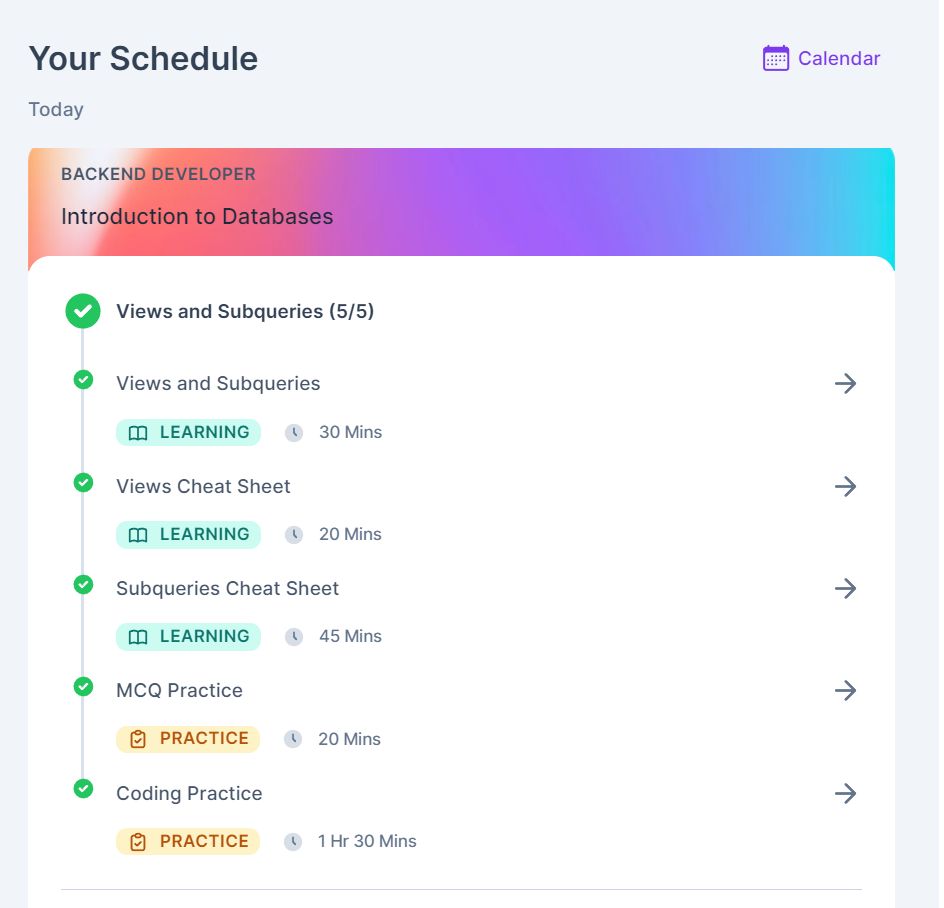Click the clock icon beside 1 Hr 30 Mins
Image resolution: width=944 pixels, height=908 pixels.
click(293, 841)
